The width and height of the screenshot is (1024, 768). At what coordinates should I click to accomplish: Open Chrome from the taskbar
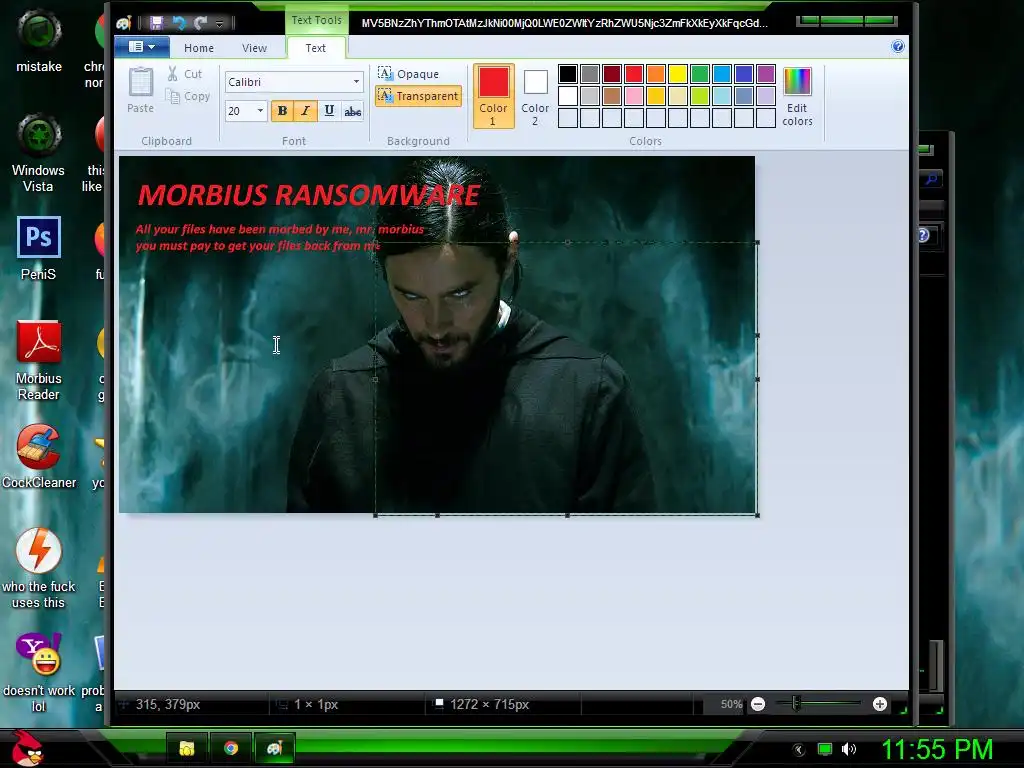[x=231, y=748]
